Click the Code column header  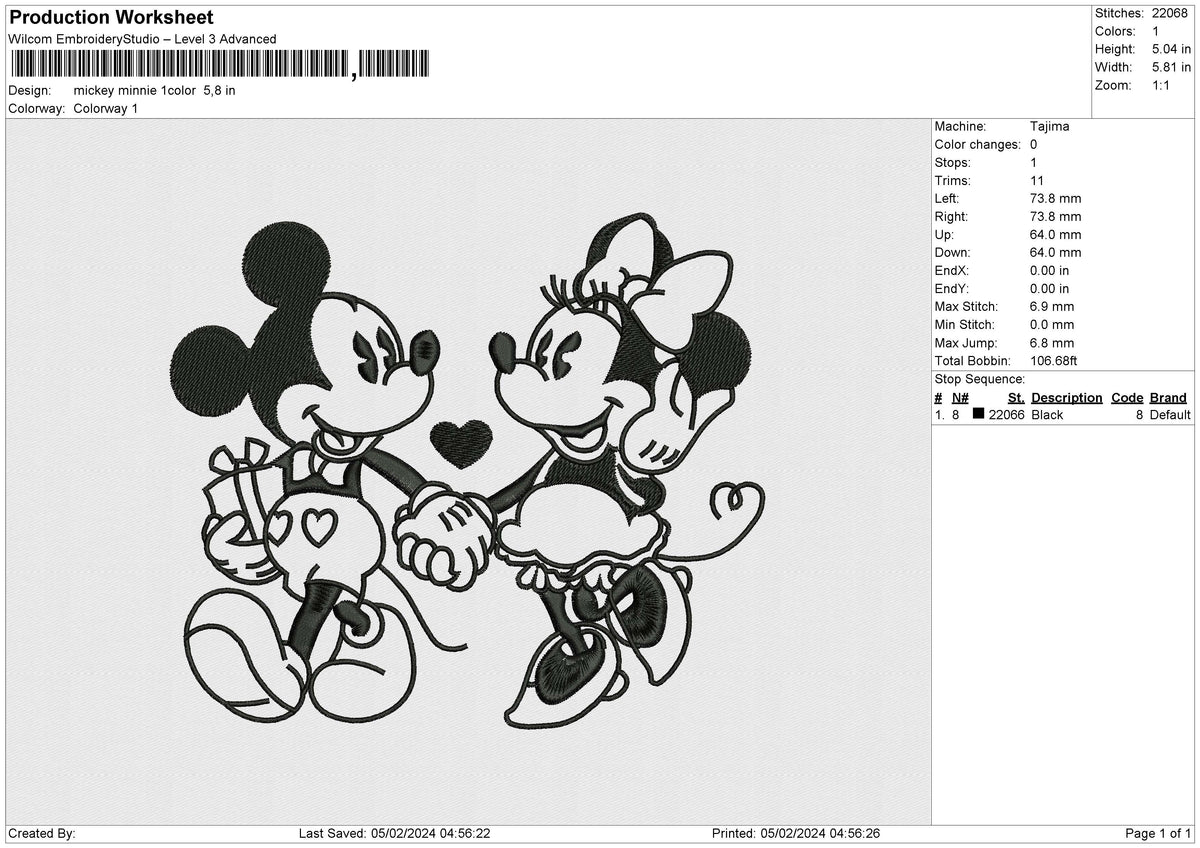click(1127, 397)
